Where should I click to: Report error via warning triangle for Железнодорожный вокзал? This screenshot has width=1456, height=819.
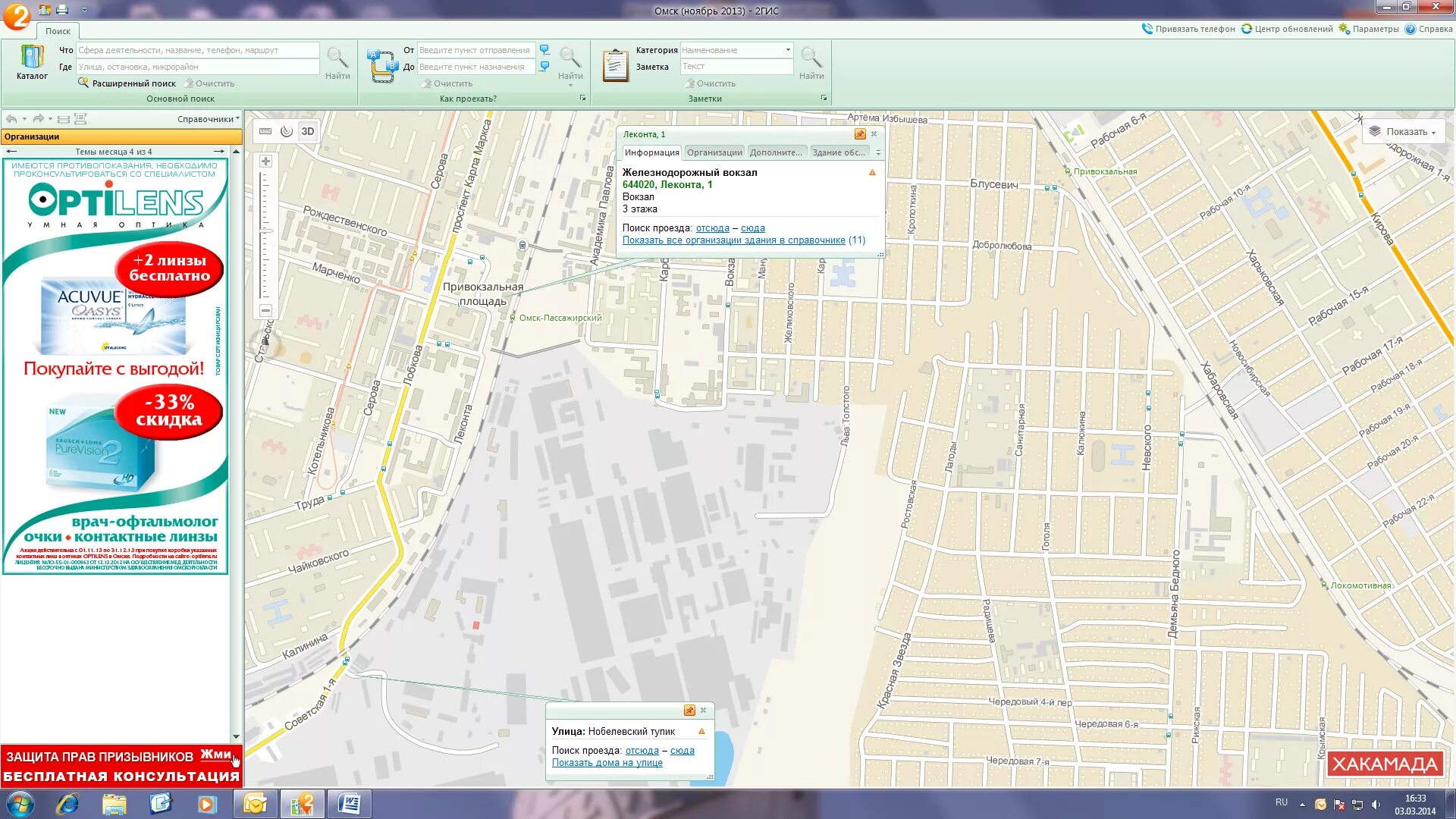pos(872,172)
